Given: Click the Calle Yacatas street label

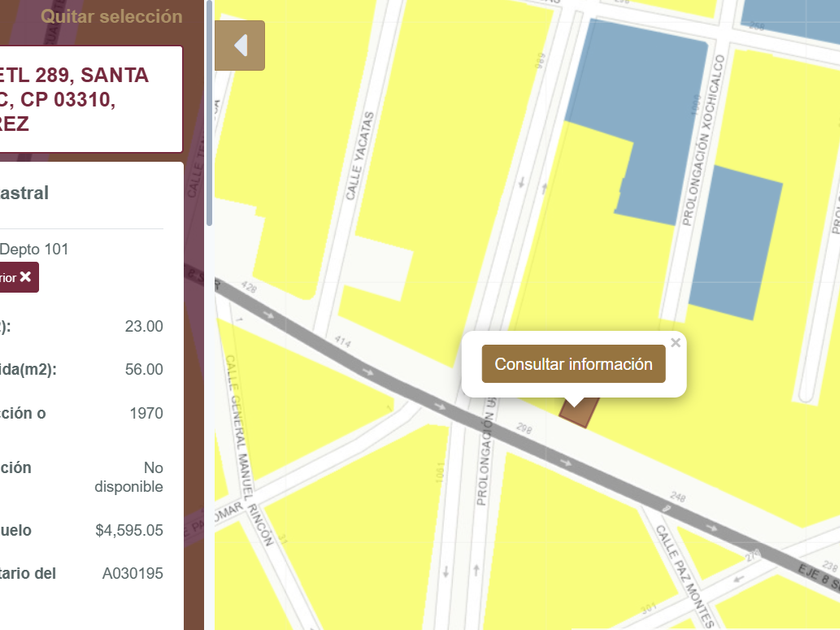Looking at the screenshot, I should pos(359,156).
